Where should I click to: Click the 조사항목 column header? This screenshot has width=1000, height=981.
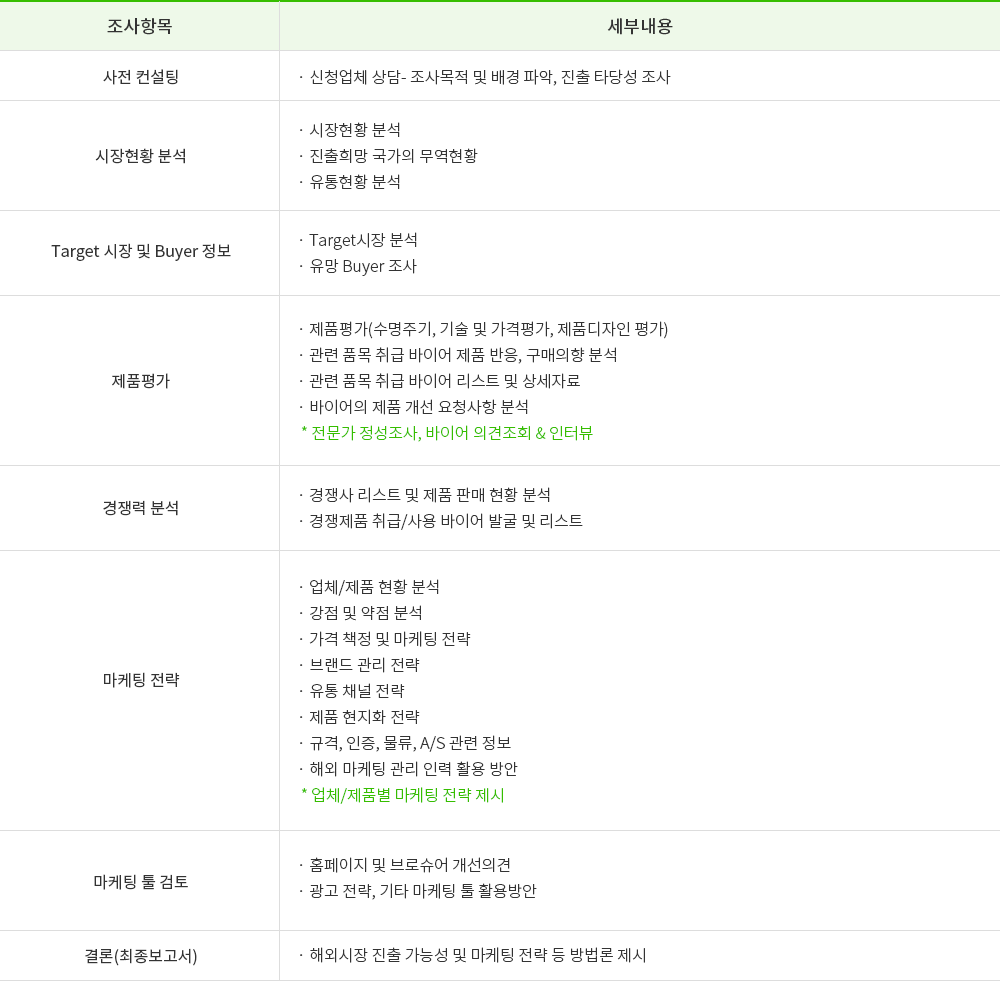(x=140, y=26)
